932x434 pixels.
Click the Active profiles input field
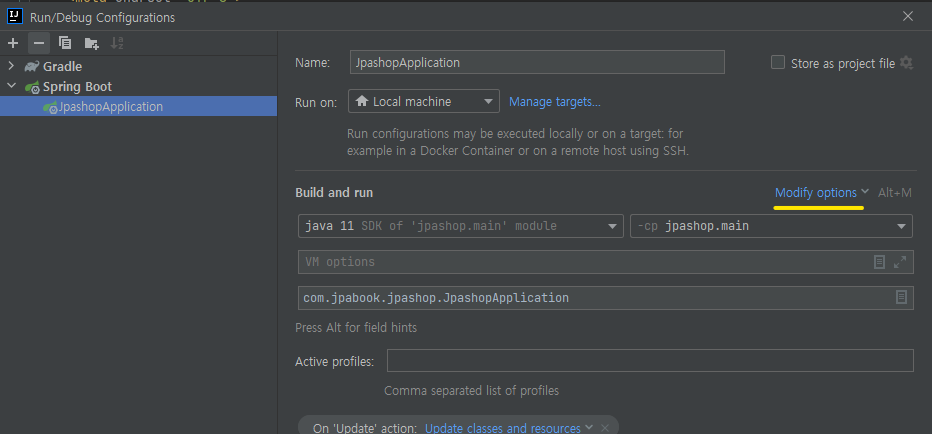(650, 361)
